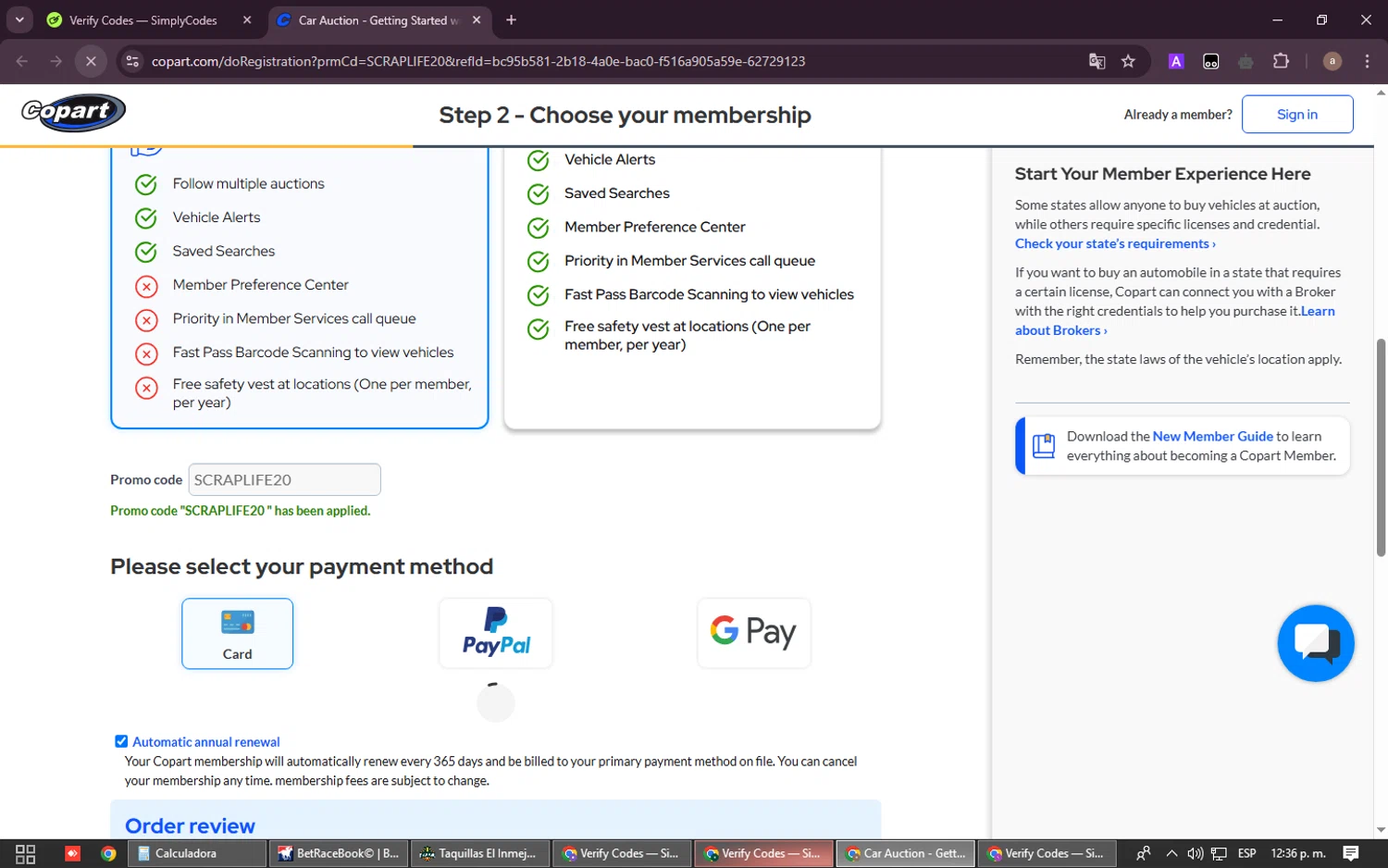Click the ESP language indicator

(1246, 853)
